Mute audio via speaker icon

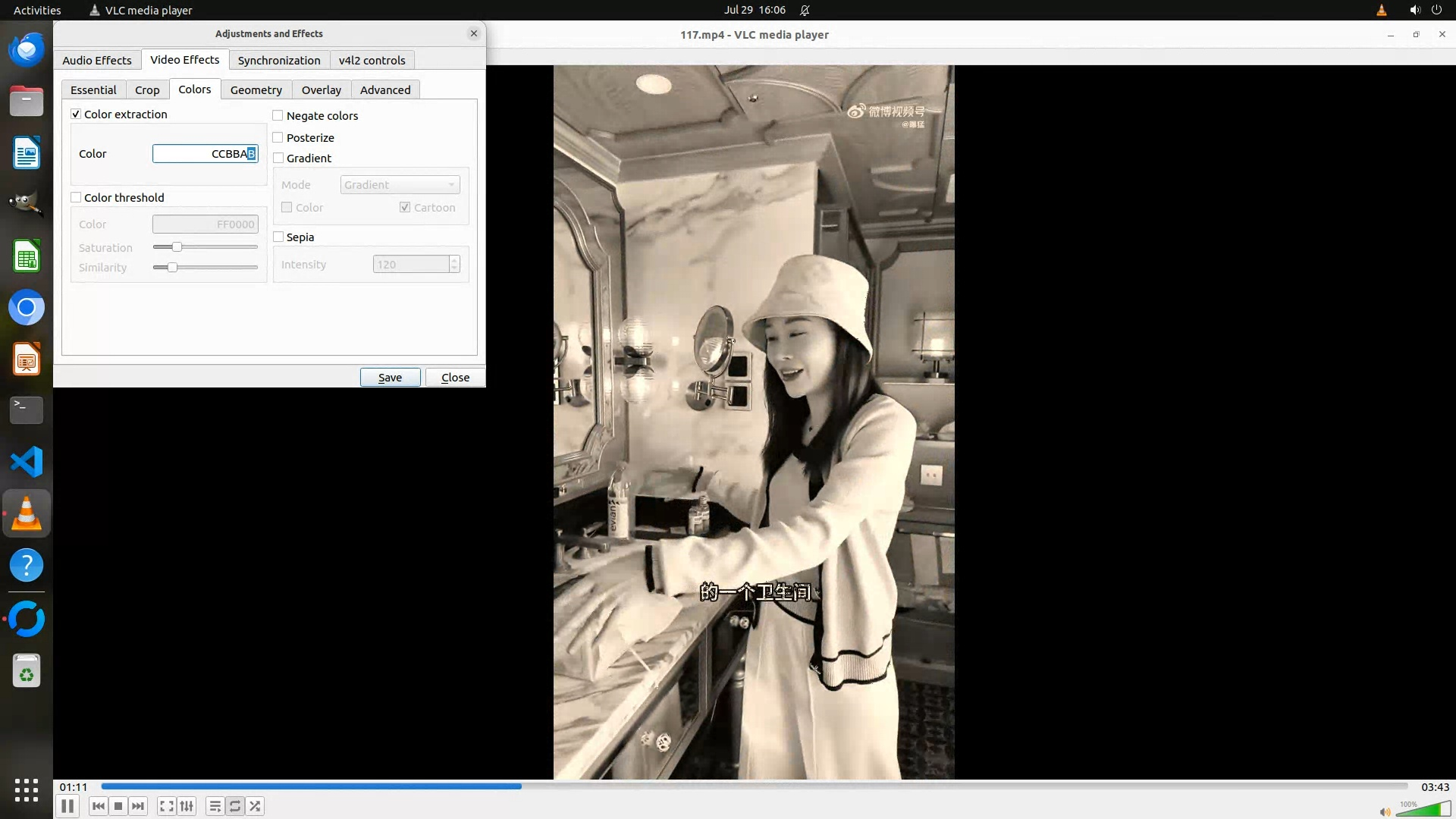pos(1385,811)
